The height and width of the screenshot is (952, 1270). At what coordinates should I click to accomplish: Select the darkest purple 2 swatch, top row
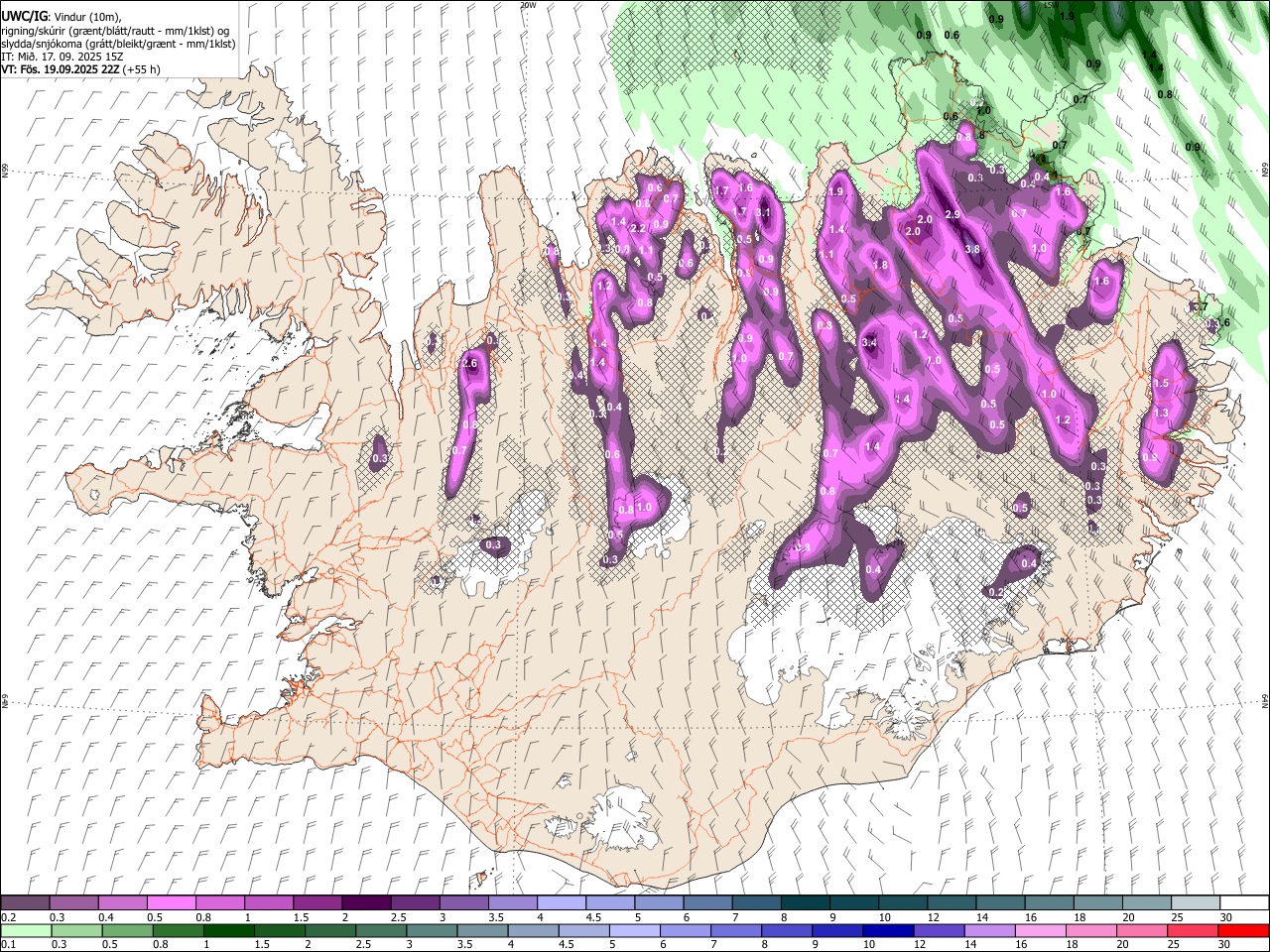pos(366,902)
